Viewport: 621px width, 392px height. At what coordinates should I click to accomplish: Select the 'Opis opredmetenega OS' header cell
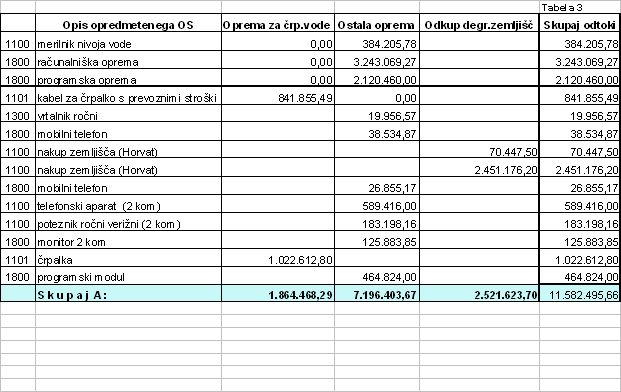coord(128,23)
